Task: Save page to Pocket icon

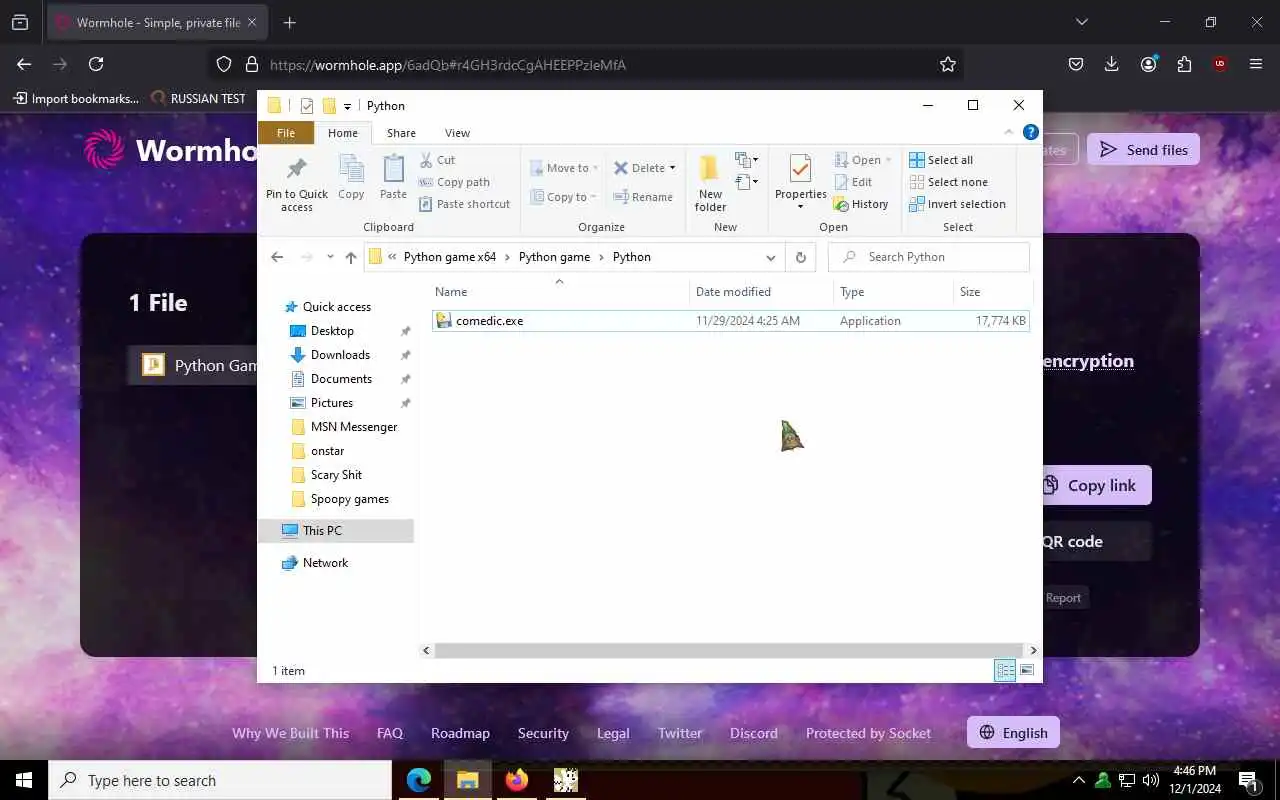Action: pos(1076,64)
